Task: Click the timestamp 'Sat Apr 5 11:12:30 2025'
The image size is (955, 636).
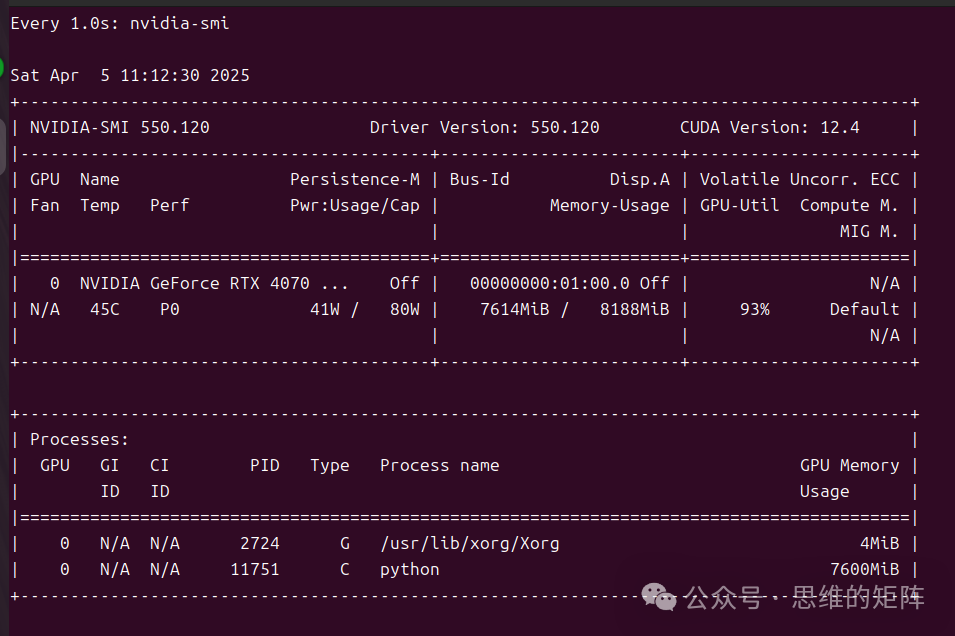Action: (x=130, y=76)
